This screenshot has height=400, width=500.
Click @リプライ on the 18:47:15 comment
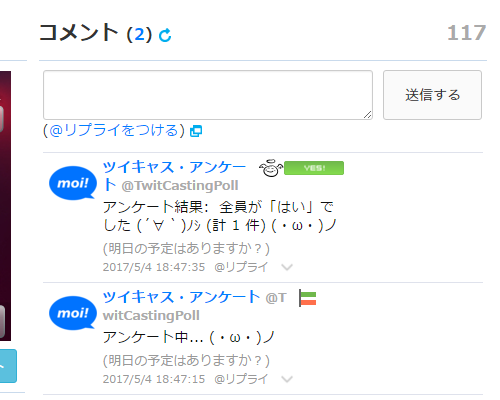pyautogui.click(x=241, y=379)
